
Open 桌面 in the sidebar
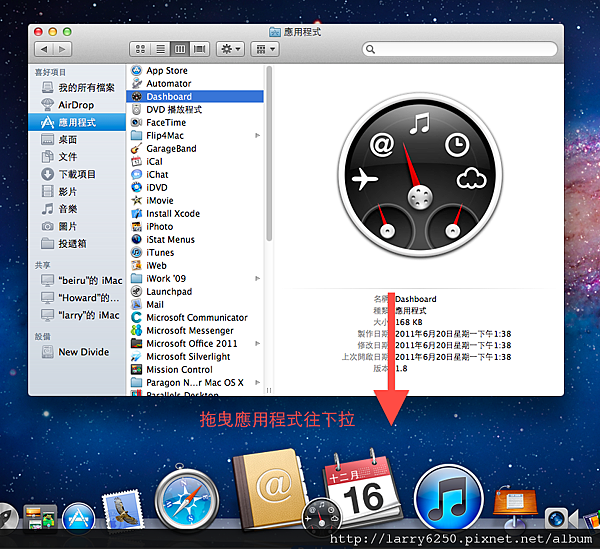(77, 140)
